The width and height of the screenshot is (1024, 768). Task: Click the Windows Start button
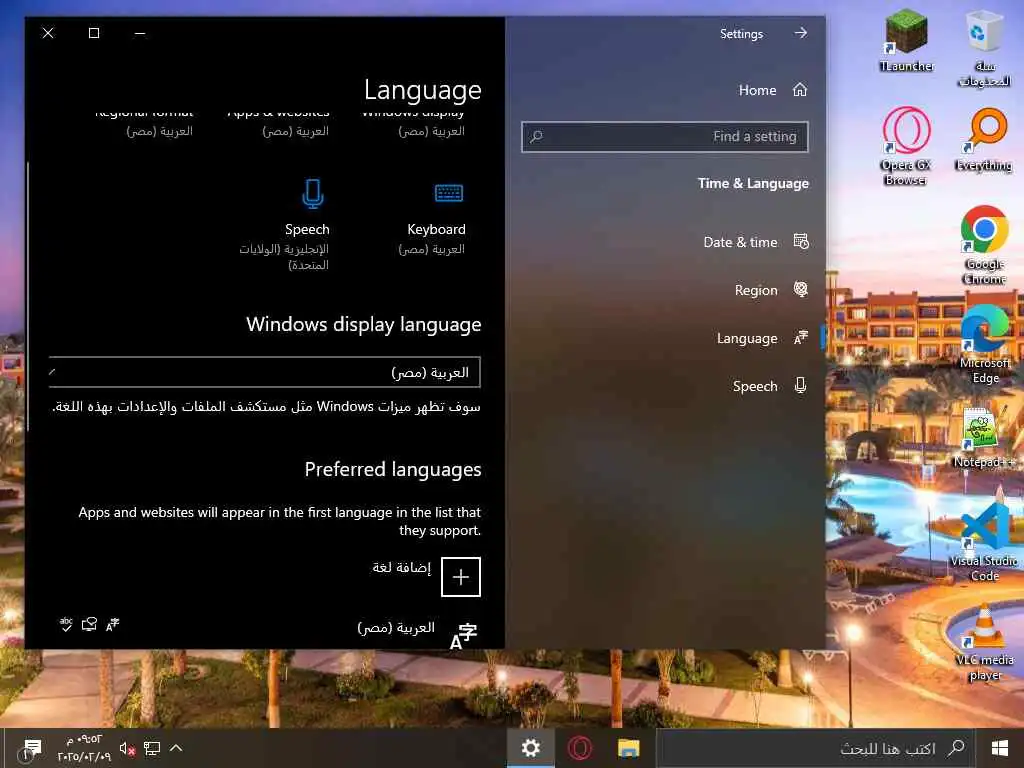(999, 748)
